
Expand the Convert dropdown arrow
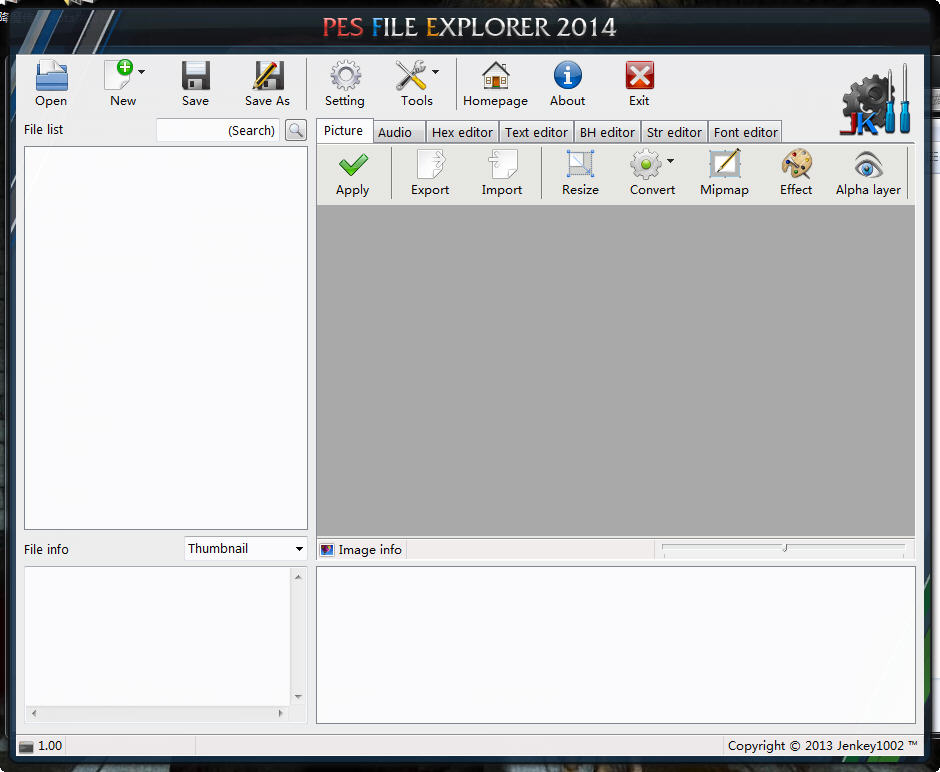click(670, 161)
